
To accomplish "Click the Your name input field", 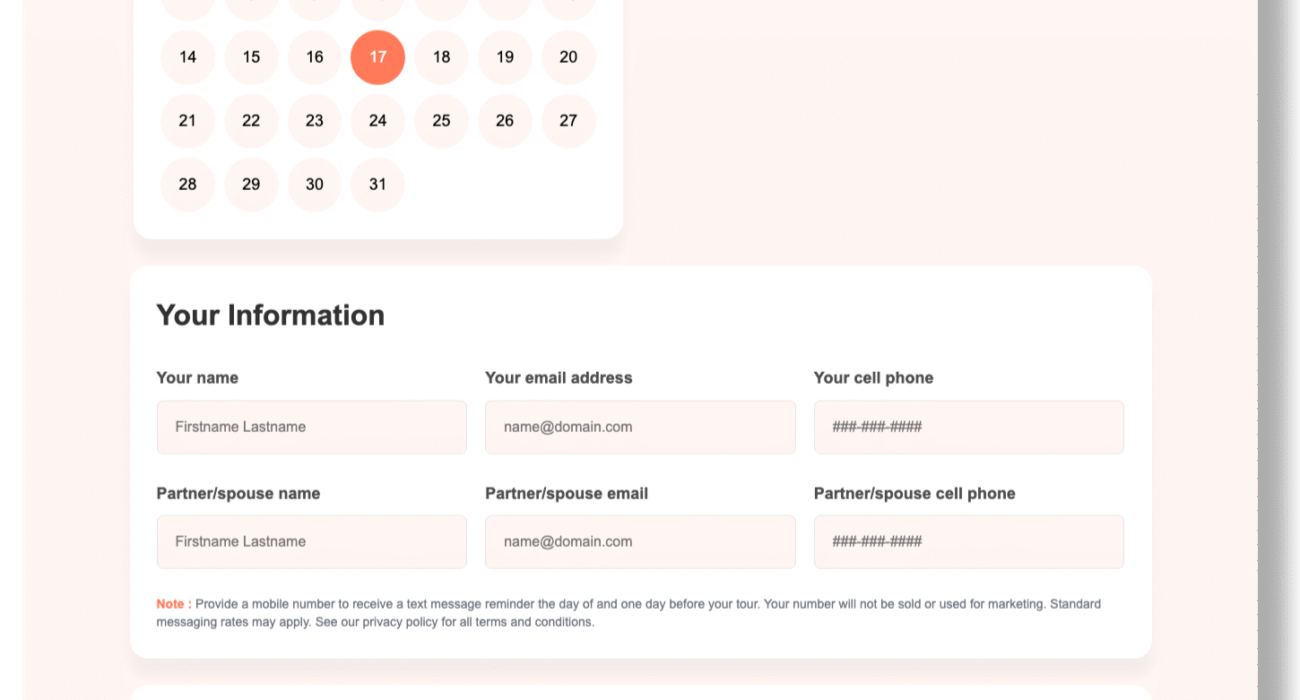I will click(311, 427).
